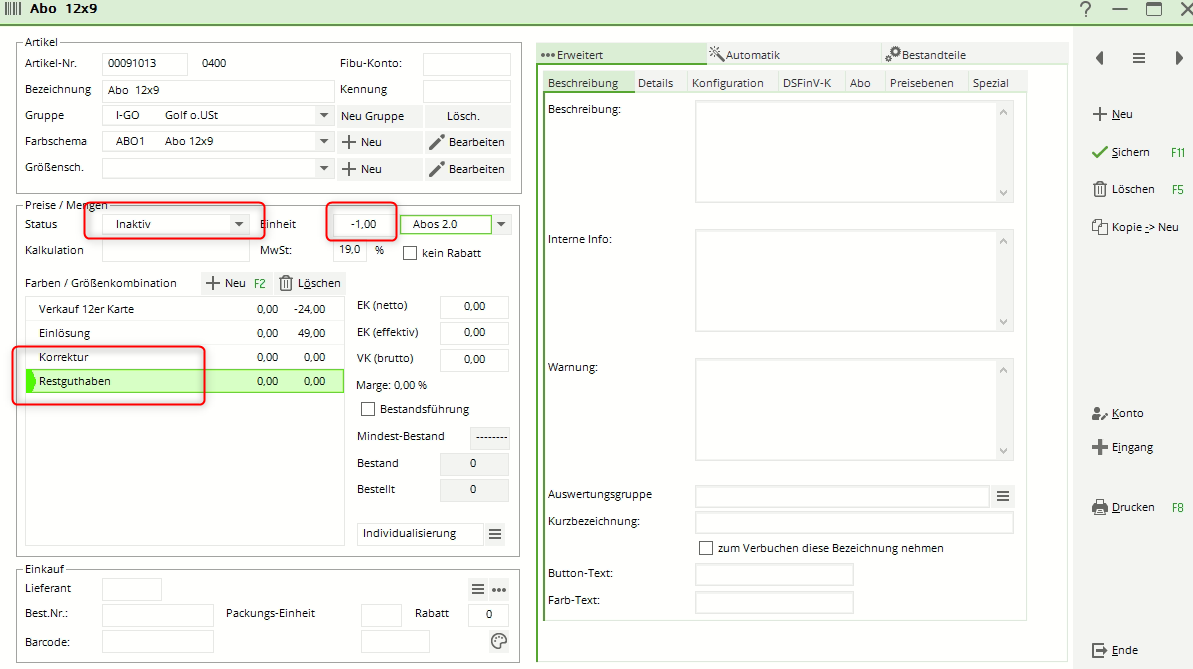This screenshot has width=1193, height=669.
Task: Check zum Verbuchen diese Bezeichnung nehmen
Action: [x=706, y=548]
